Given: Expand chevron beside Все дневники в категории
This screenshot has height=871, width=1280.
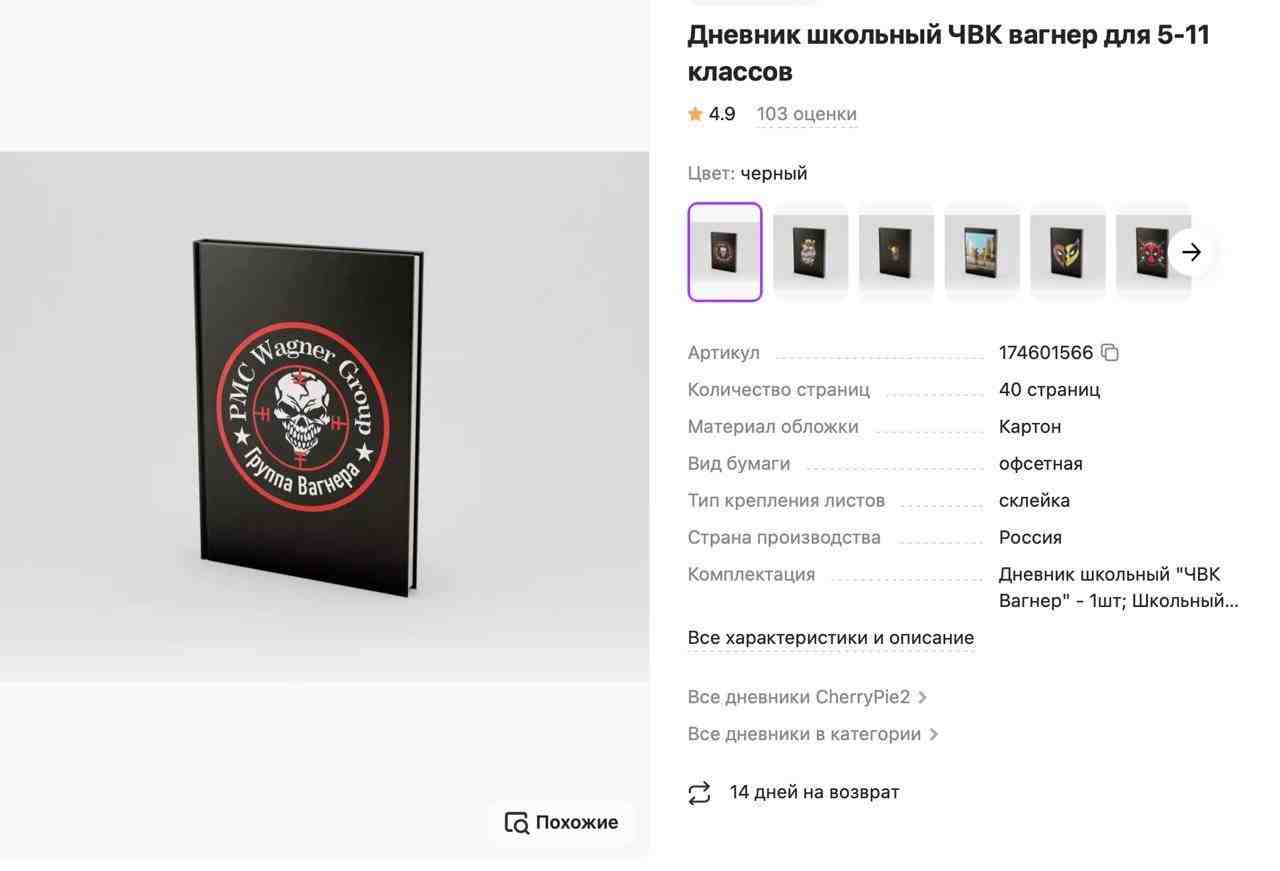Looking at the screenshot, I should (934, 734).
